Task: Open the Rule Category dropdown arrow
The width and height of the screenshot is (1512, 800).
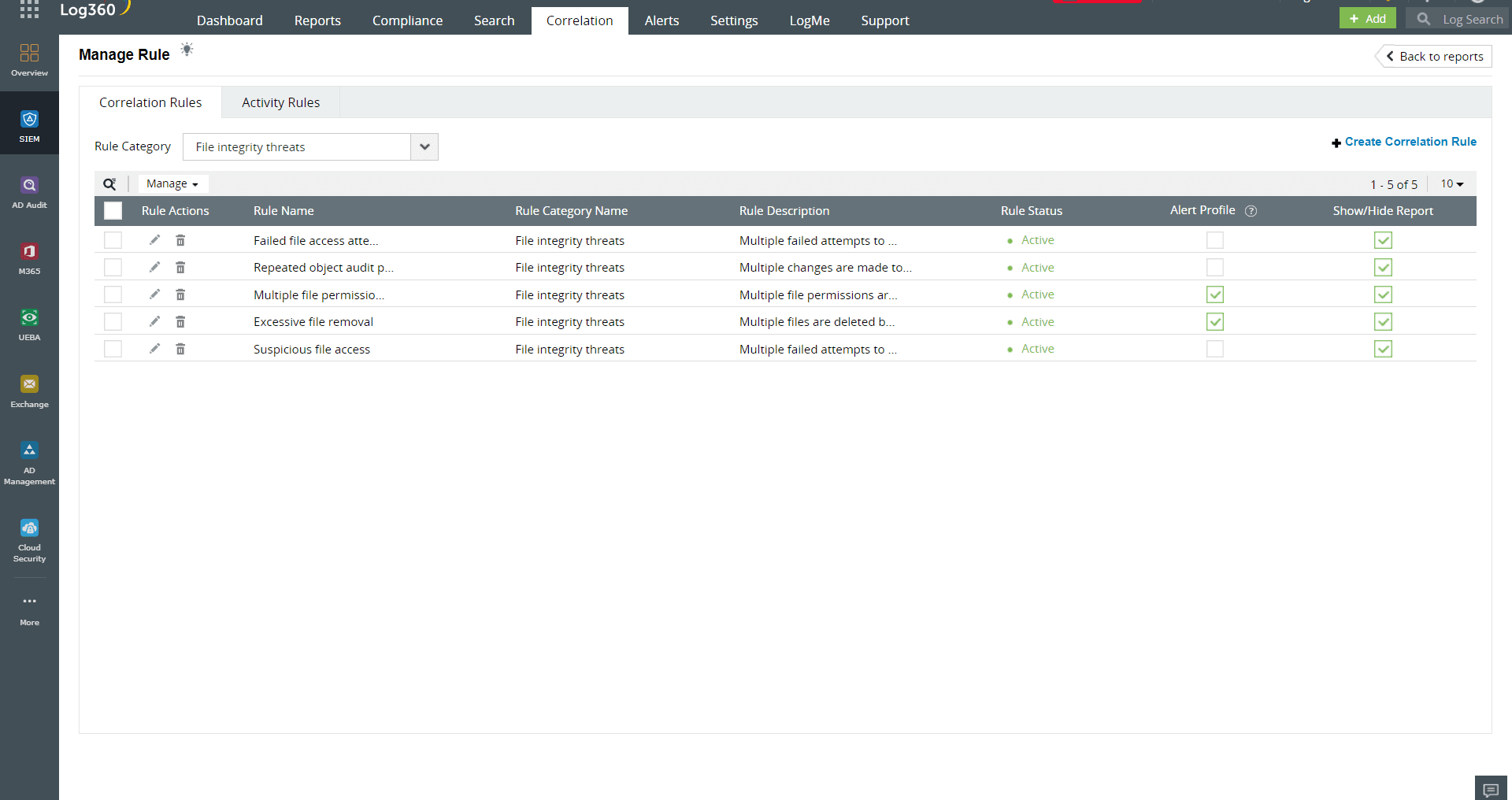Action: coord(424,146)
